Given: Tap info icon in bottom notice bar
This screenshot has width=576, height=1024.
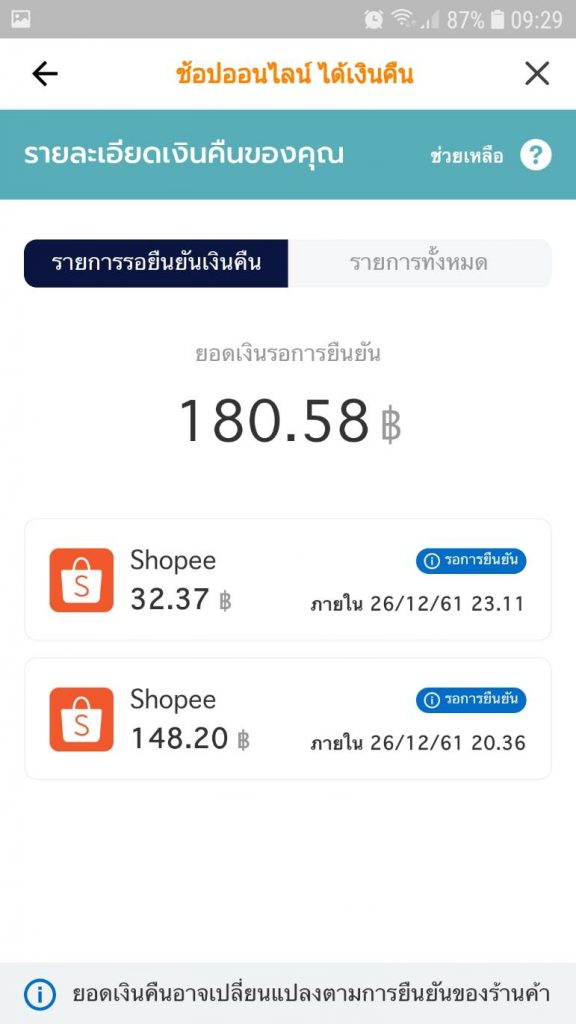Looking at the screenshot, I should (40, 995).
